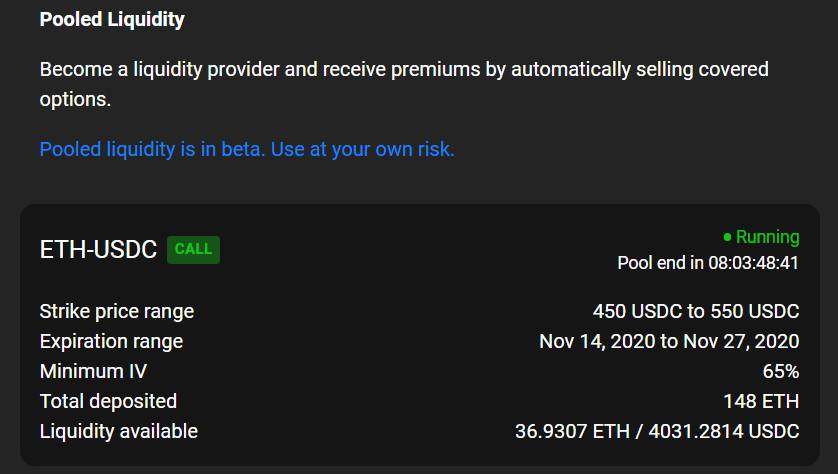The image size is (838, 474).
Task: Select the ETH-USDC pool title
Action: point(98,250)
